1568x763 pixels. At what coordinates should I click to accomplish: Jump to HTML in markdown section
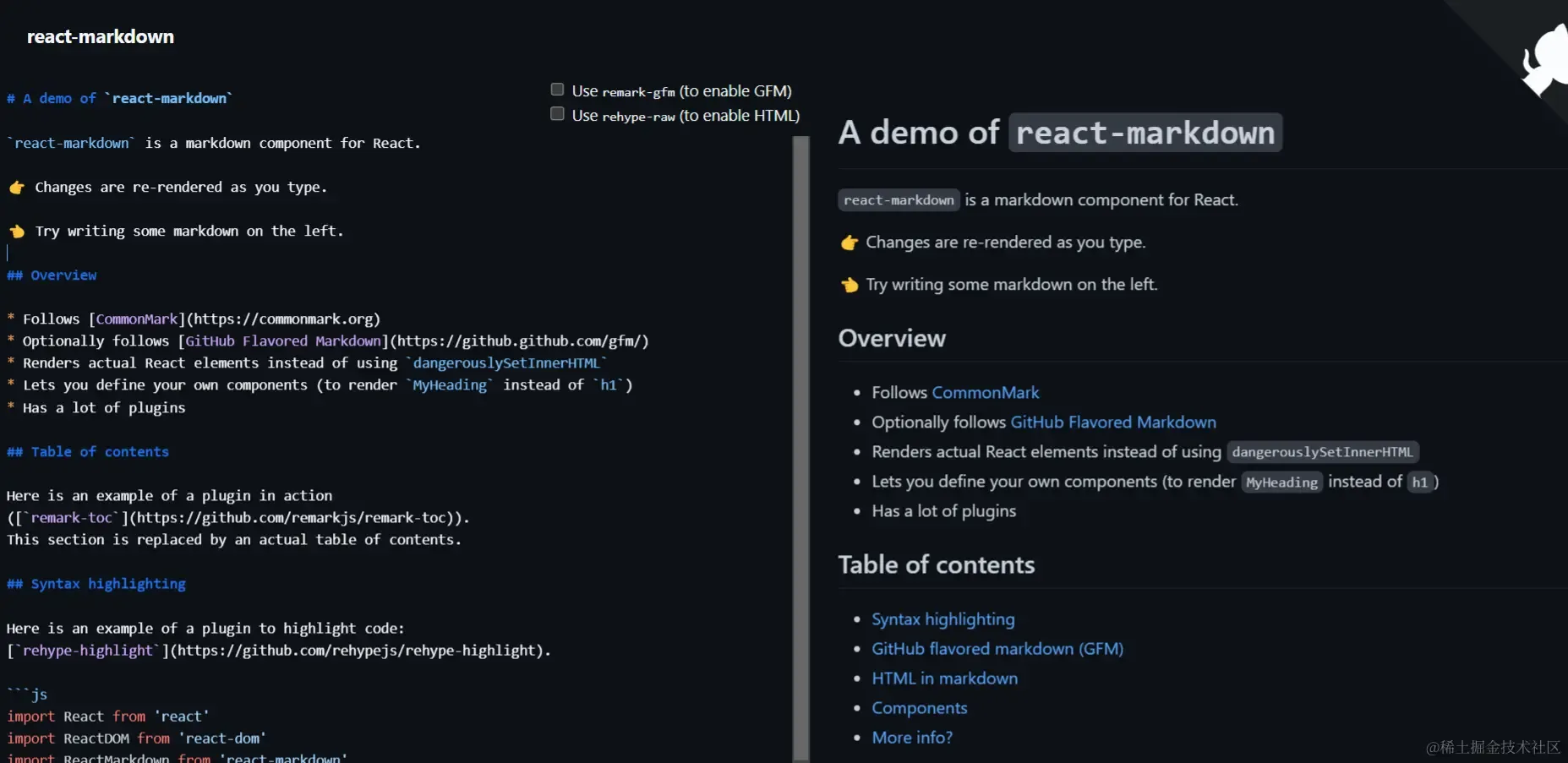tap(945, 679)
